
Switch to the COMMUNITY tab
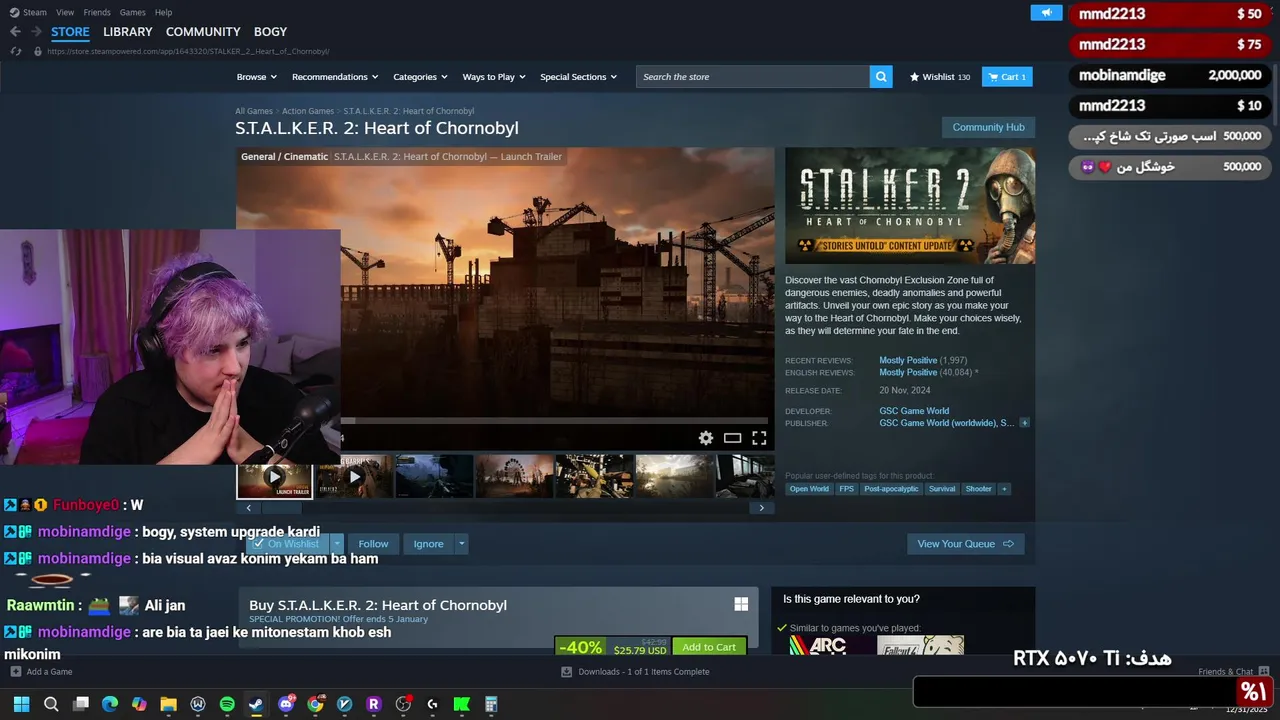203,32
